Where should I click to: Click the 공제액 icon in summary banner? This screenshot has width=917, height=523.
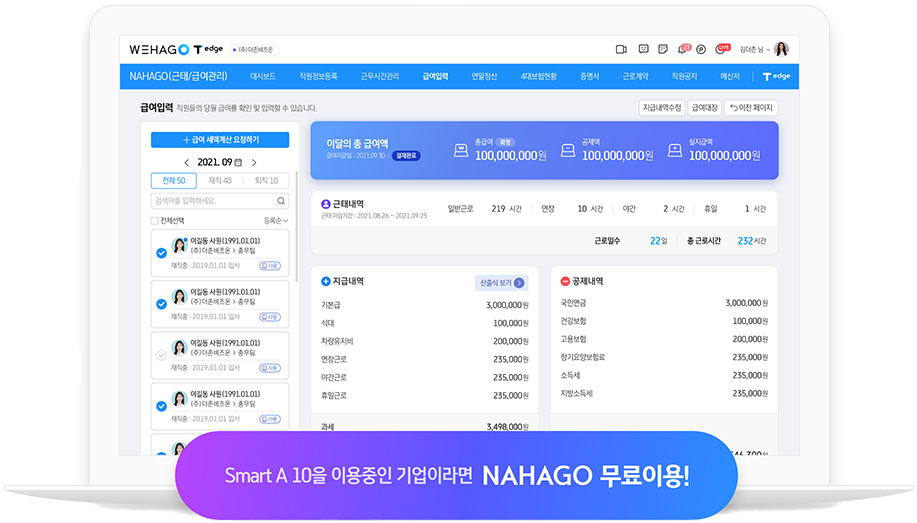[568, 151]
